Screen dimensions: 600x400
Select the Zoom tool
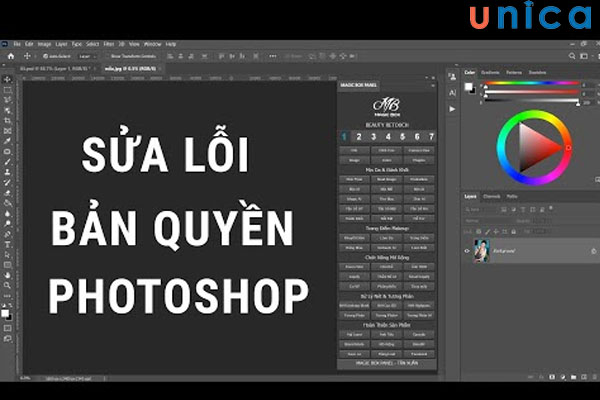(x=7, y=286)
